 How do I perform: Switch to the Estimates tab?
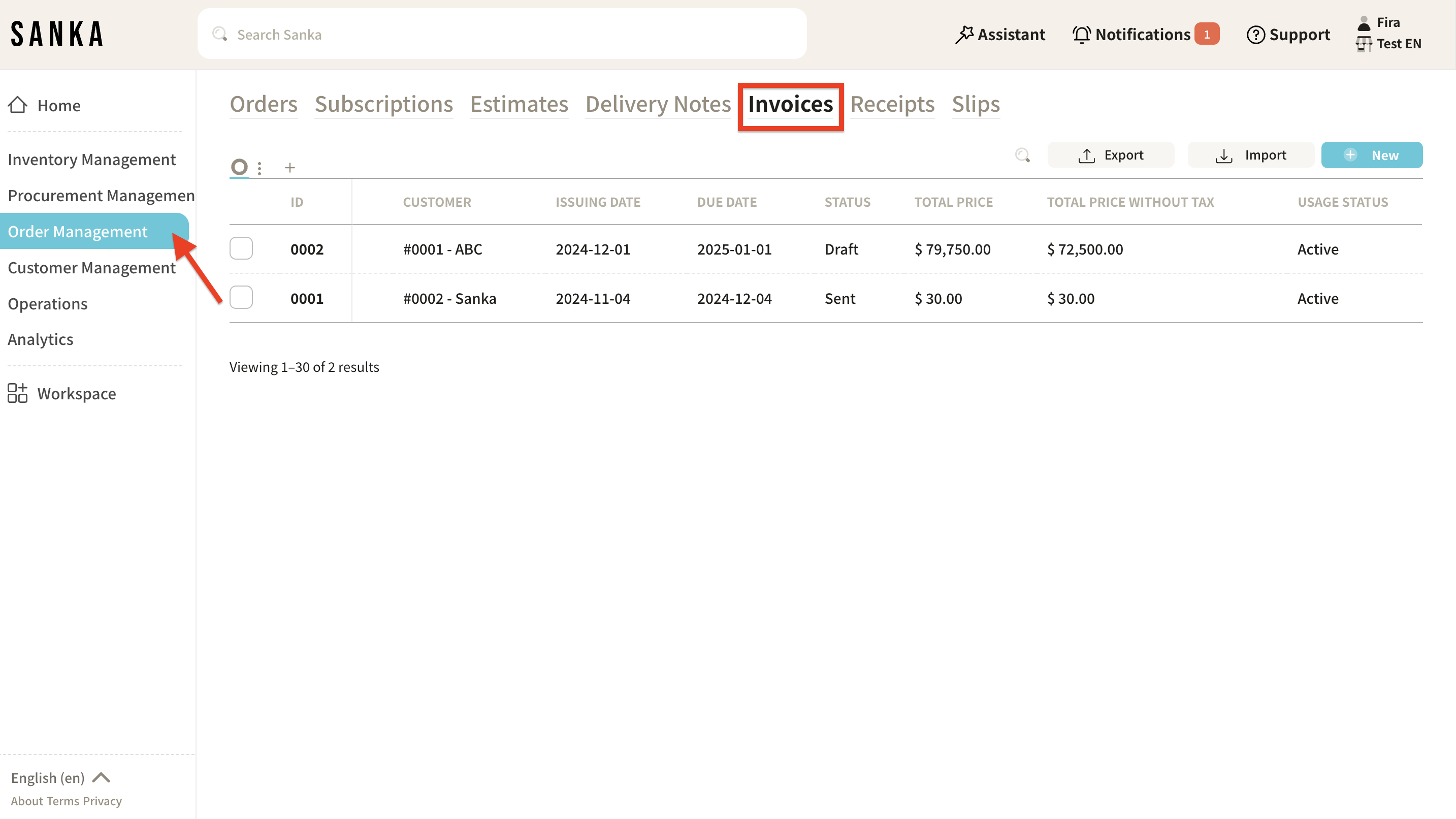(519, 104)
